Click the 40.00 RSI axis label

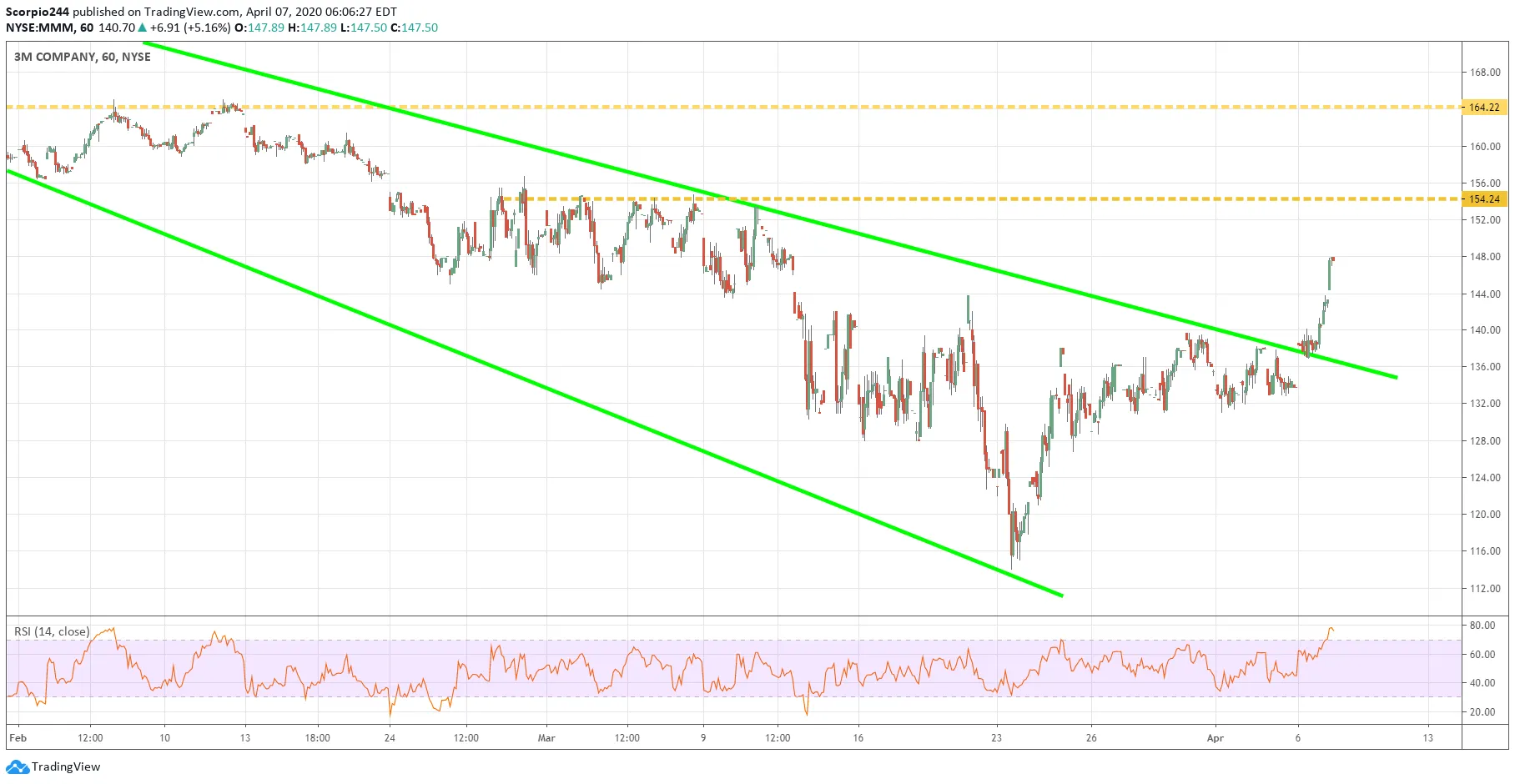tap(1482, 683)
